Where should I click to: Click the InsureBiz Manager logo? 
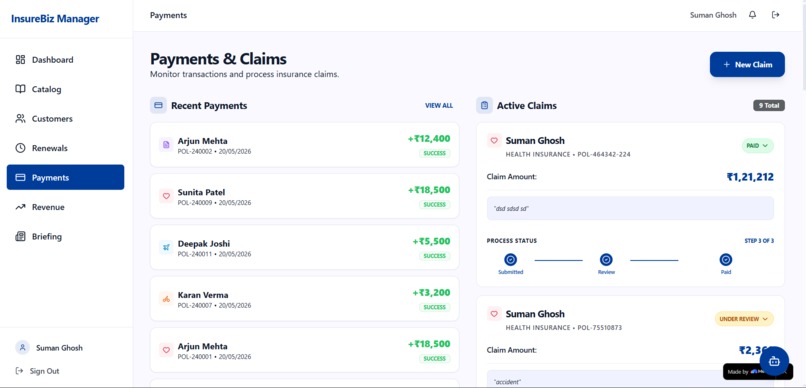point(55,19)
